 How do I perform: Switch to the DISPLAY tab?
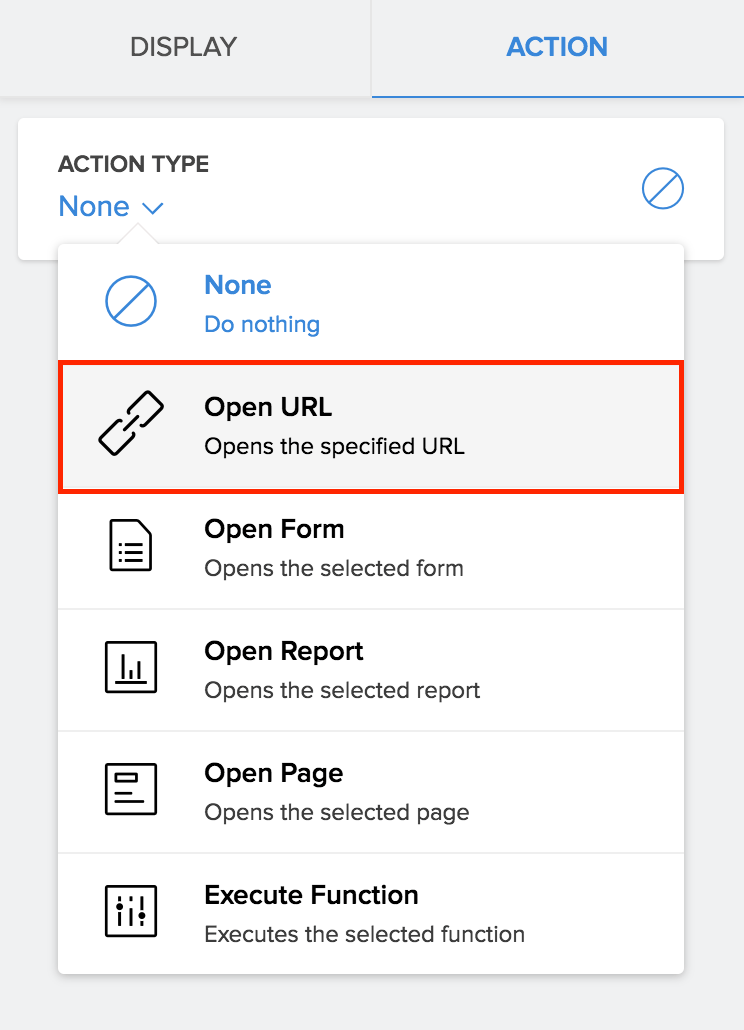pyautogui.click(x=183, y=47)
